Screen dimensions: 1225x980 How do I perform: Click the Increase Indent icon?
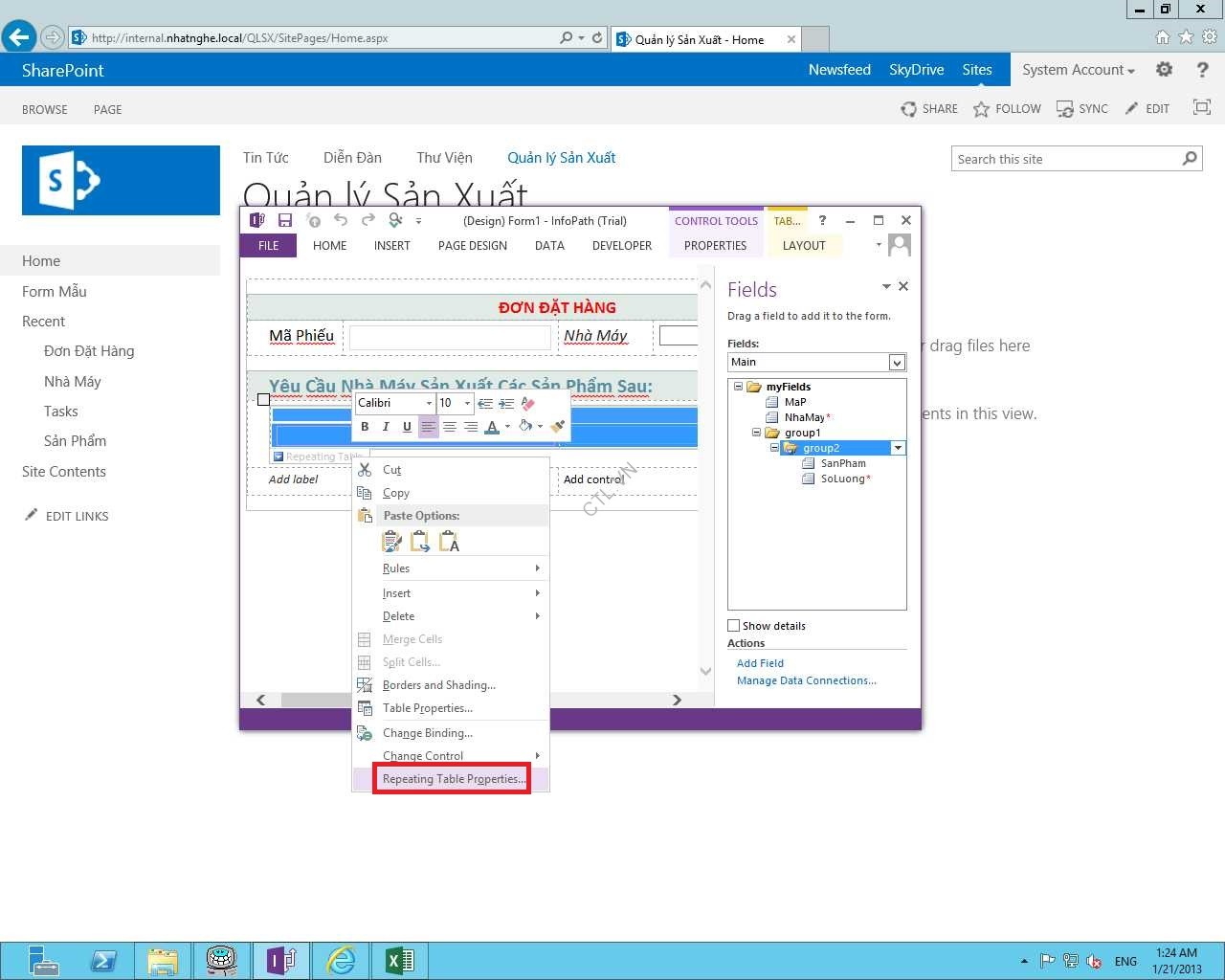(x=506, y=404)
